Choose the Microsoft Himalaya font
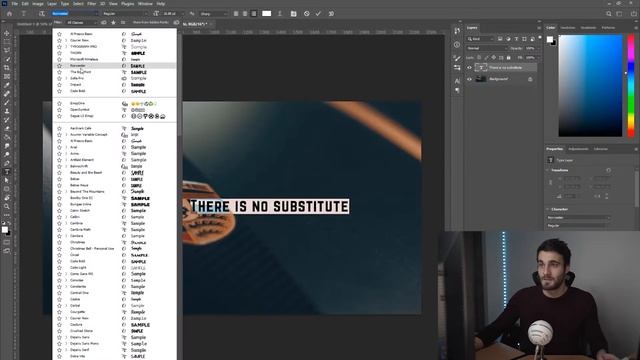This screenshot has width=640, height=360. click(84, 59)
